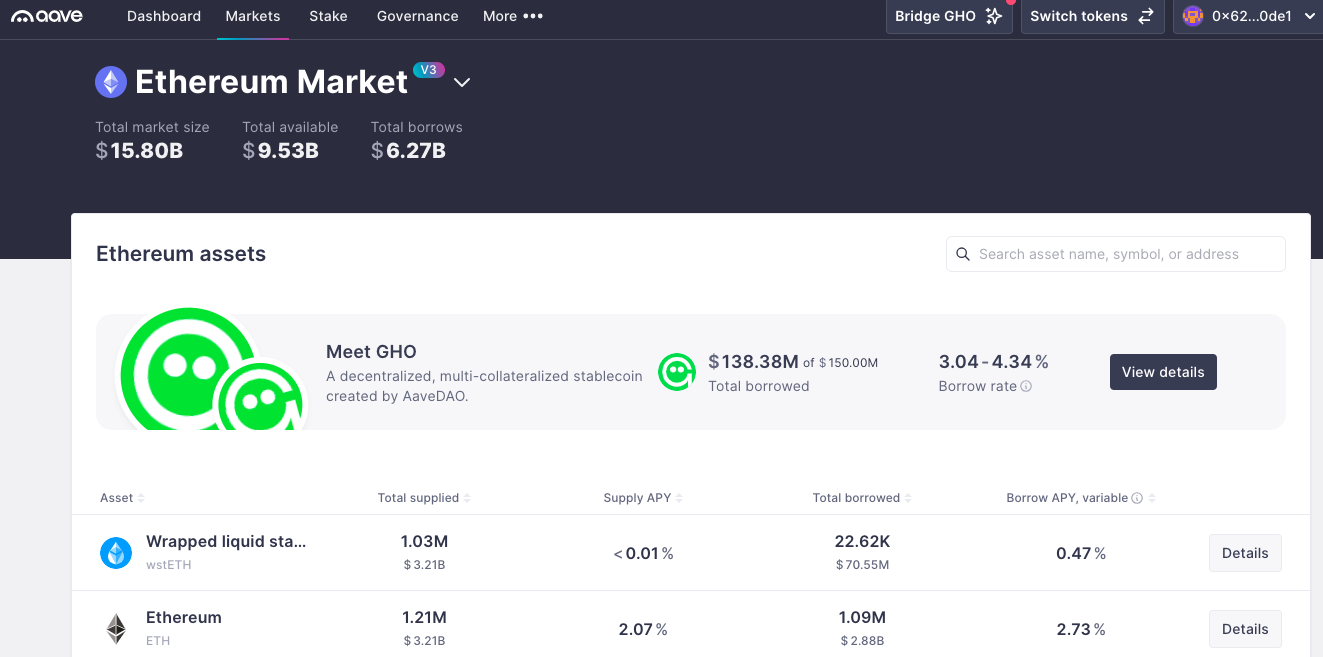Focus the asset search field
This screenshot has height=657, width=1323.
click(x=1116, y=254)
